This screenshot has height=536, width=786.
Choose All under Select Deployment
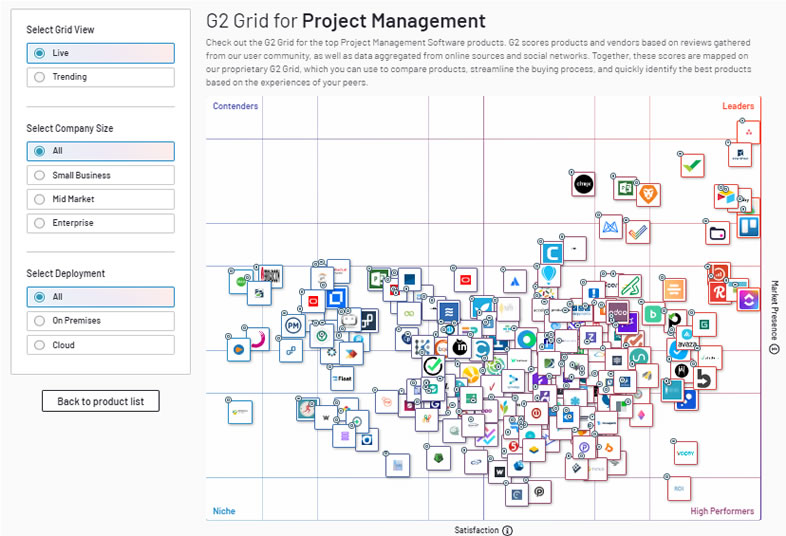[100, 297]
